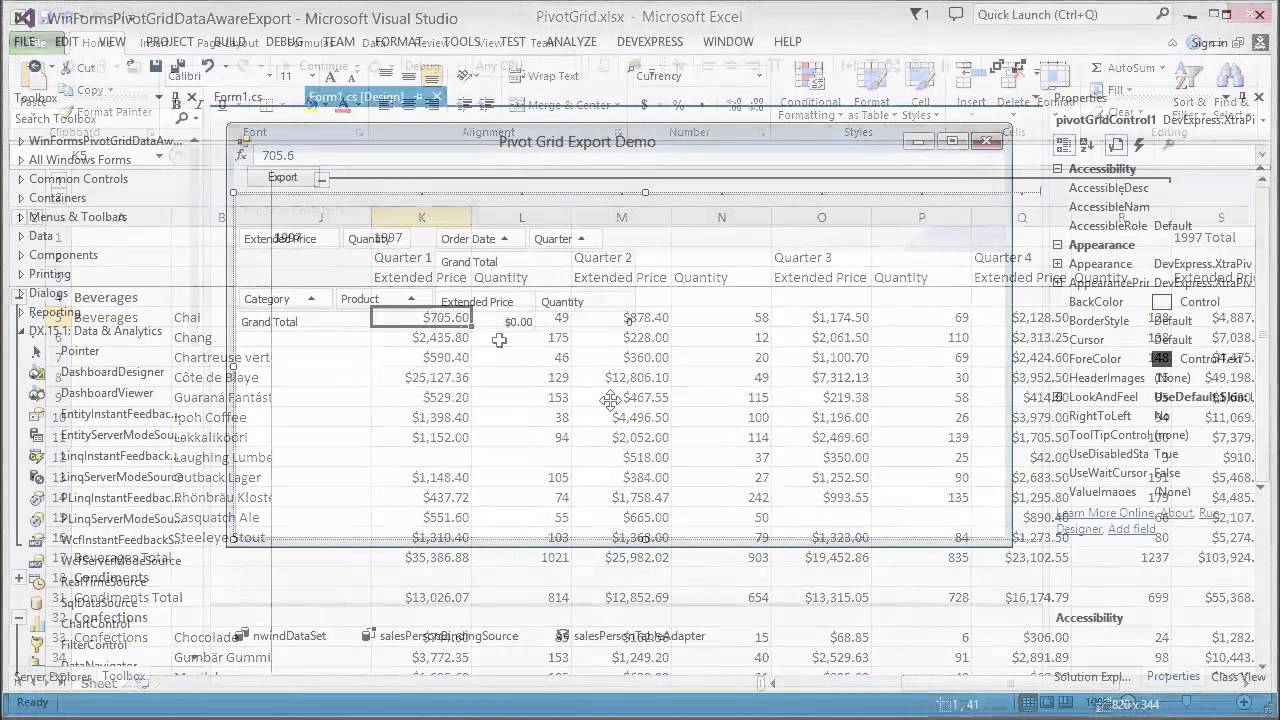Viewport: 1280px width, 720px height.
Task: Pick the DashboardDesigner toolbox icon
Action: tap(37, 373)
